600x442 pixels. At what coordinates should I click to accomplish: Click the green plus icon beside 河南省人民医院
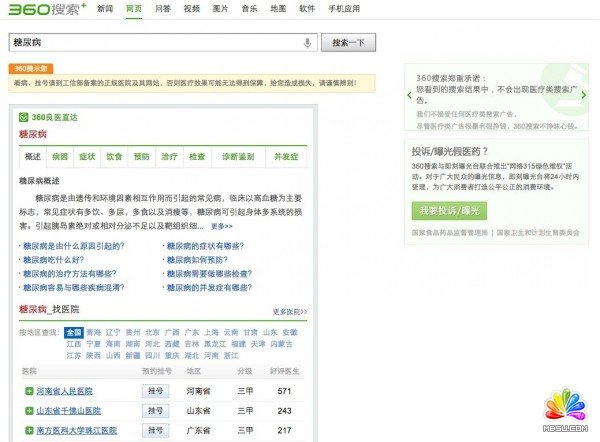(29, 391)
